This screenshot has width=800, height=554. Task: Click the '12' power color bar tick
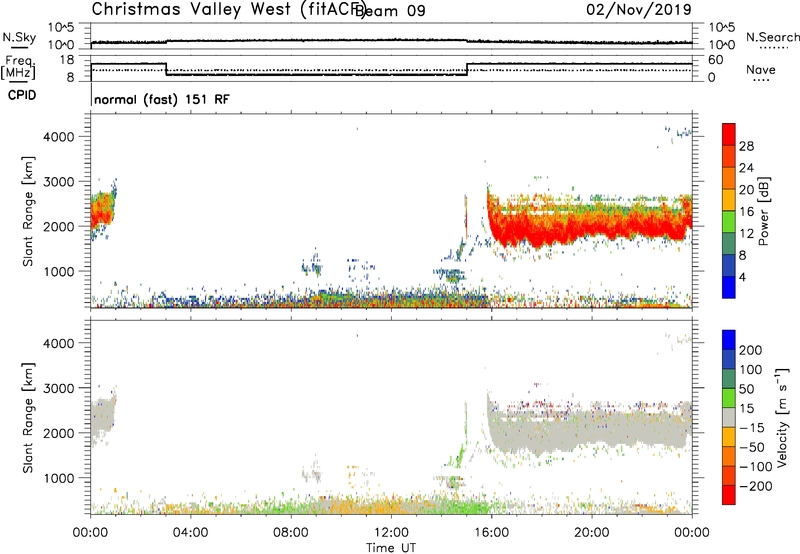[746, 234]
